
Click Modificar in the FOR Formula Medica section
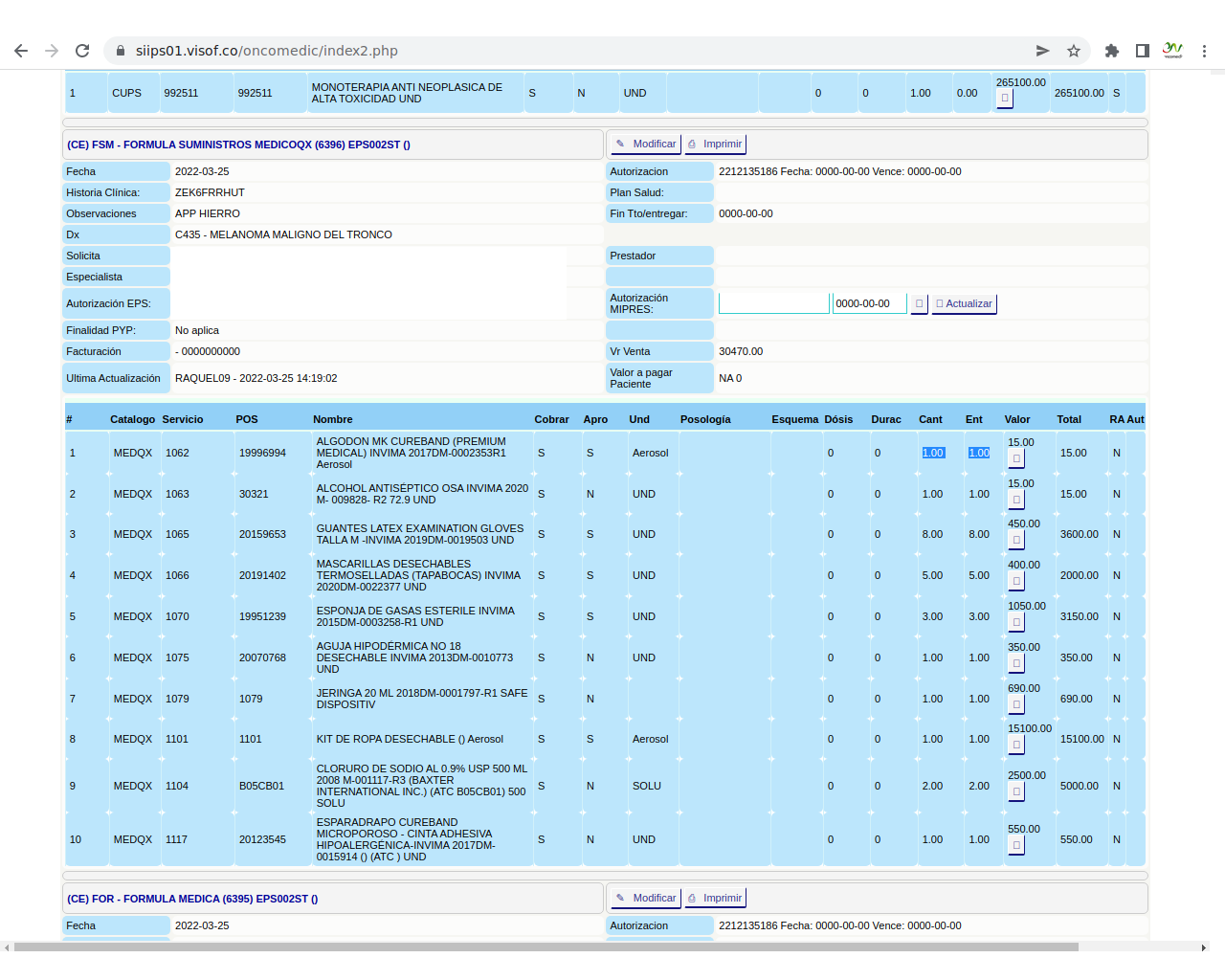pyautogui.click(x=646, y=899)
